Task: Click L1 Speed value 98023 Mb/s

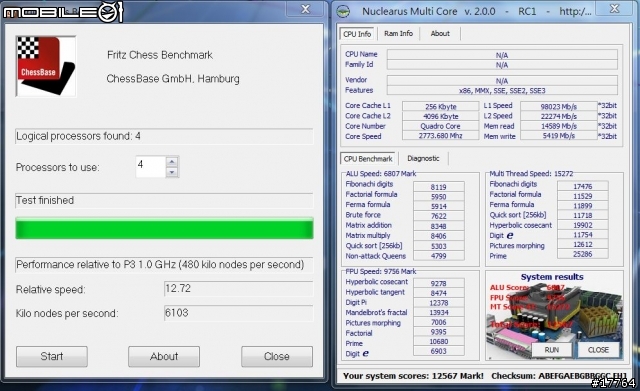Action: coord(559,106)
